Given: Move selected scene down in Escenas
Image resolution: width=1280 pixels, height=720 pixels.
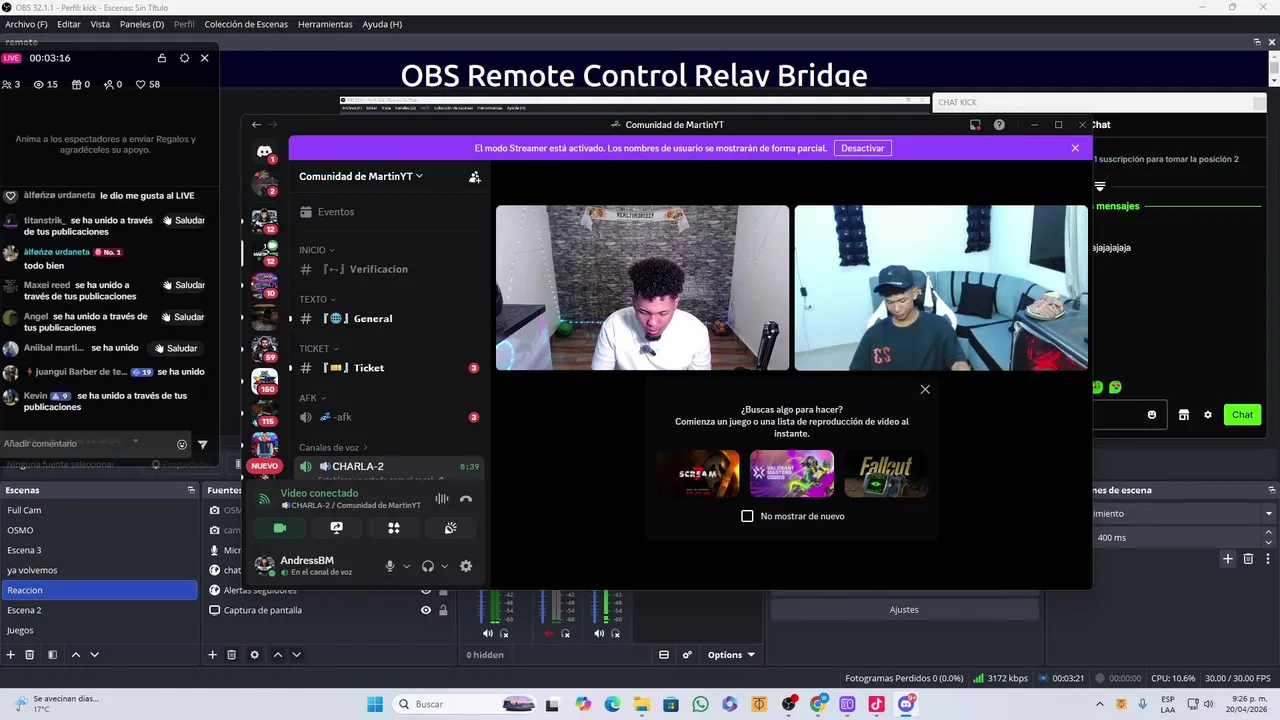Looking at the screenshot, I should [94, 655].
